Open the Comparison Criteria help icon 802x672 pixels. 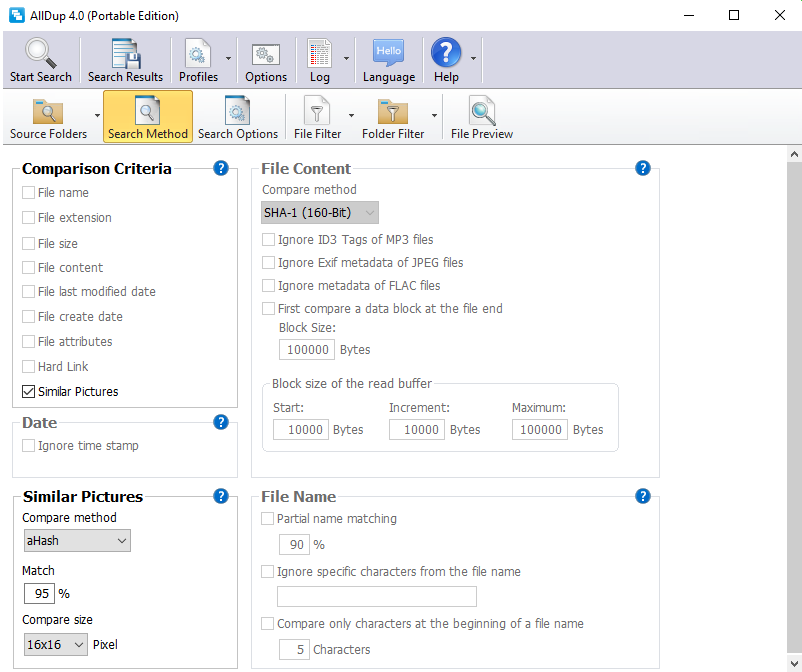pos(221,168)
